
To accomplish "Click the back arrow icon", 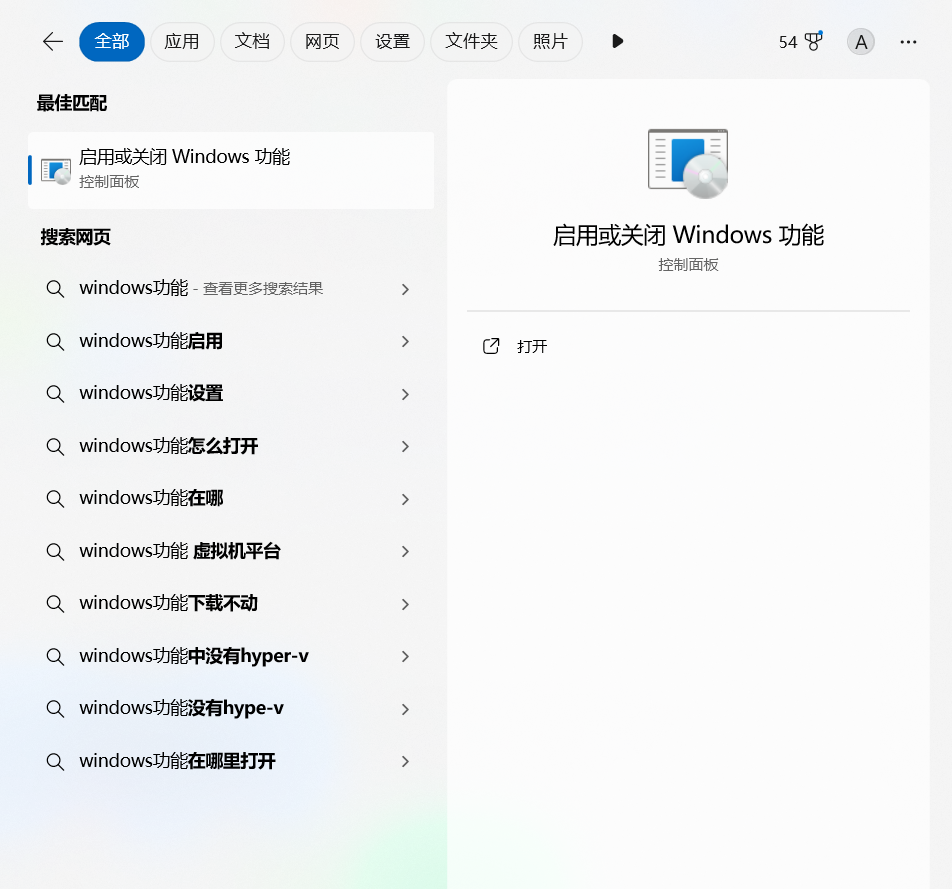I will click(53, 41).
